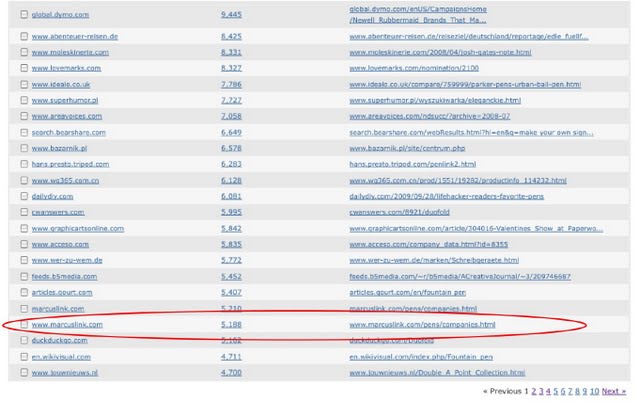Toggle checkbox for www.superhumor.pl
Image resolution: width=640 pixels, height=402 pixels.
pyautogui.click(x=24, y=100)
